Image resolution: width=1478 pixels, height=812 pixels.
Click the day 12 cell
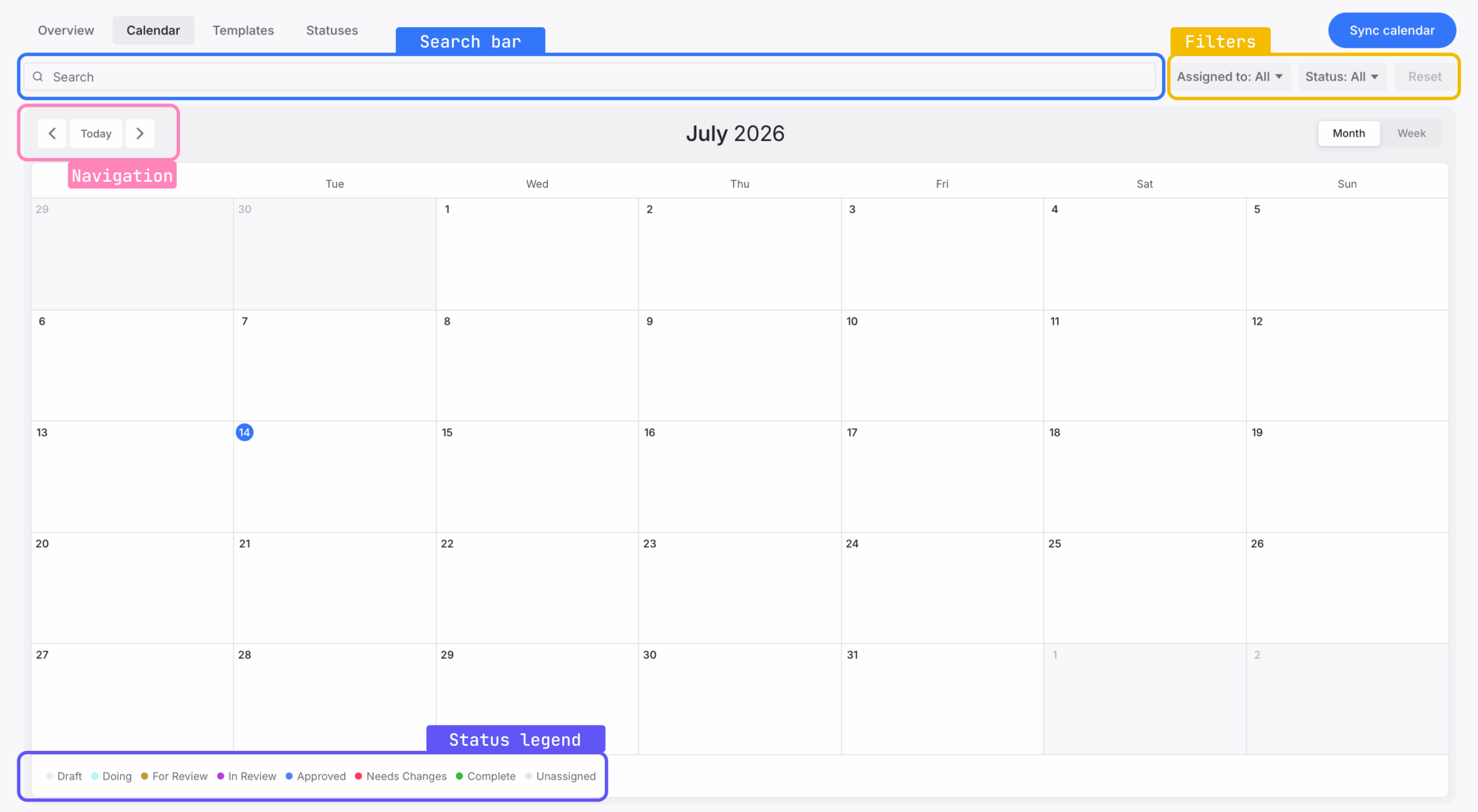pos(1348,365)
